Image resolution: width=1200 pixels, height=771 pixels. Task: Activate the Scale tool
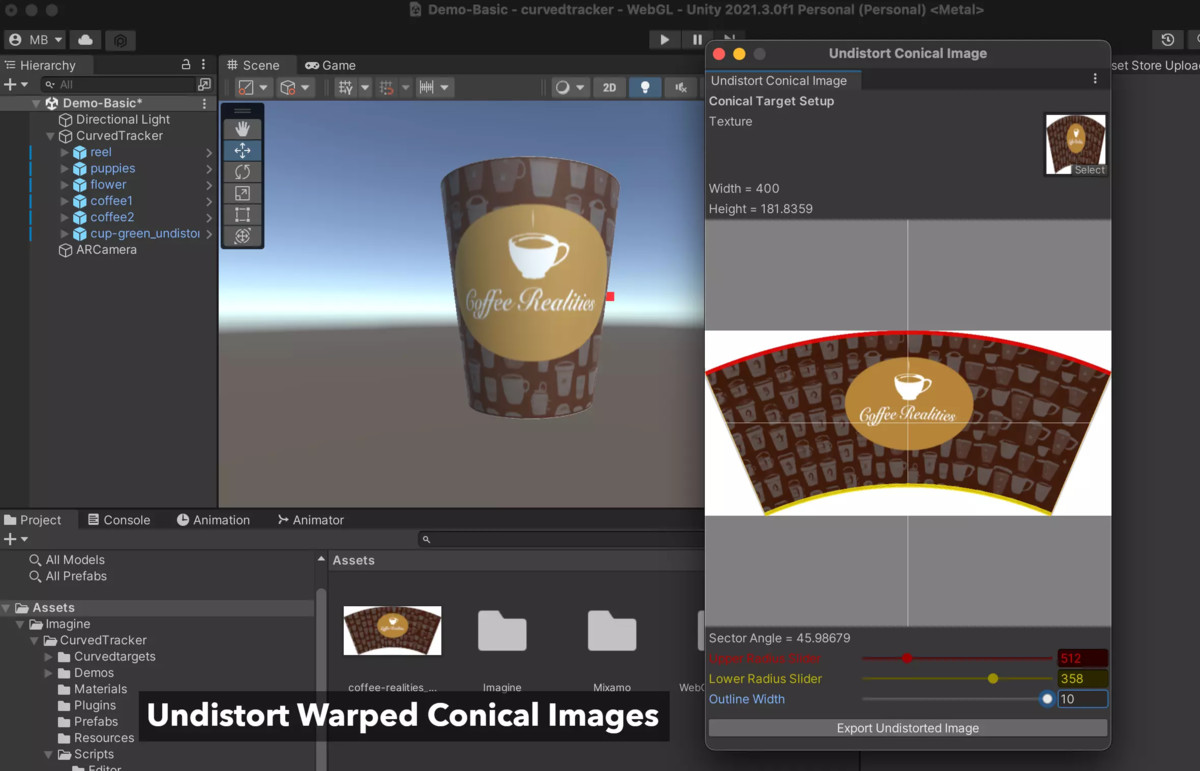coord(242,193)
